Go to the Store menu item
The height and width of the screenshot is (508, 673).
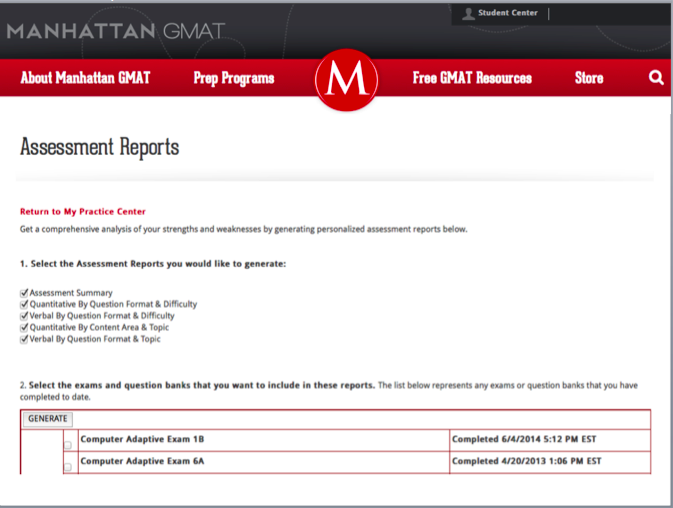(589, 78)
